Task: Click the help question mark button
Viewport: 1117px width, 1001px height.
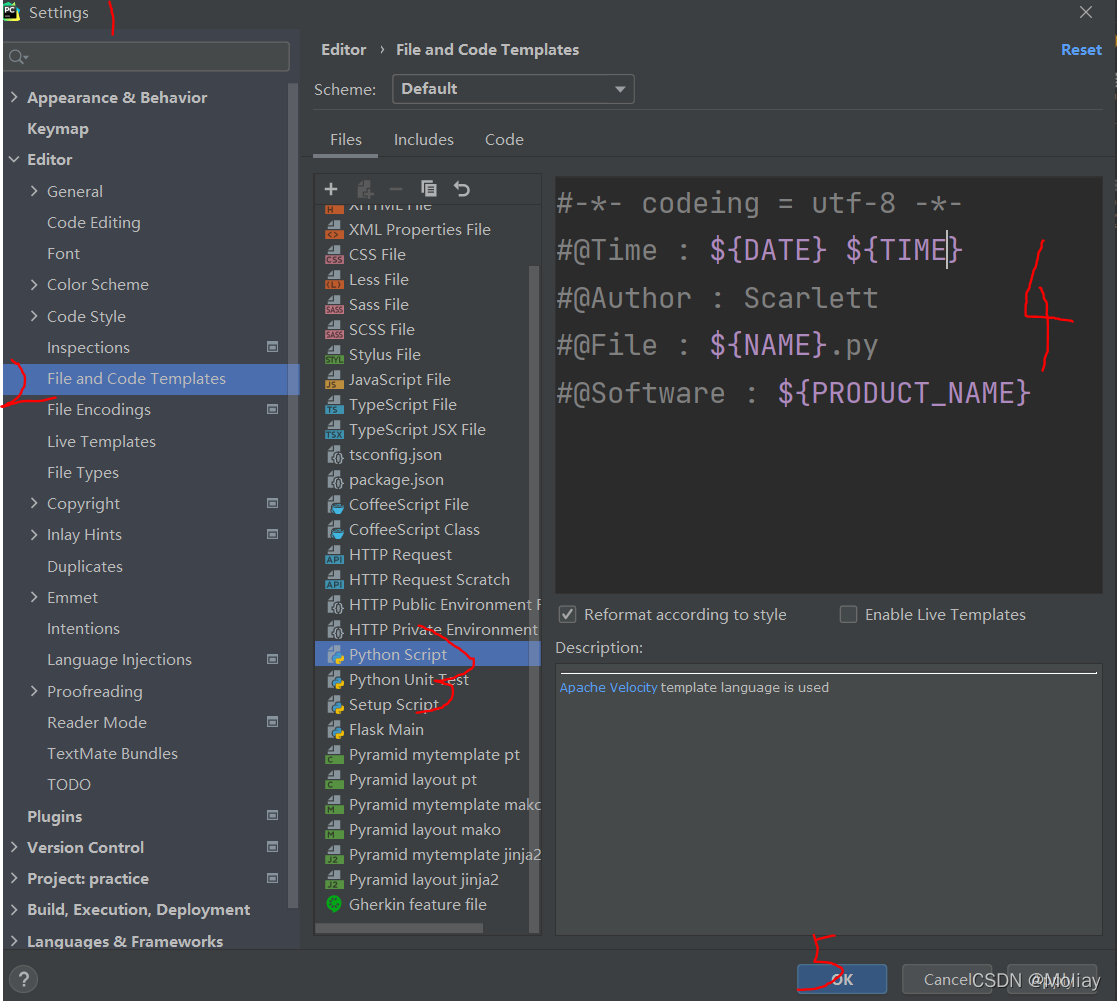Action: click(x=24, y=979)
